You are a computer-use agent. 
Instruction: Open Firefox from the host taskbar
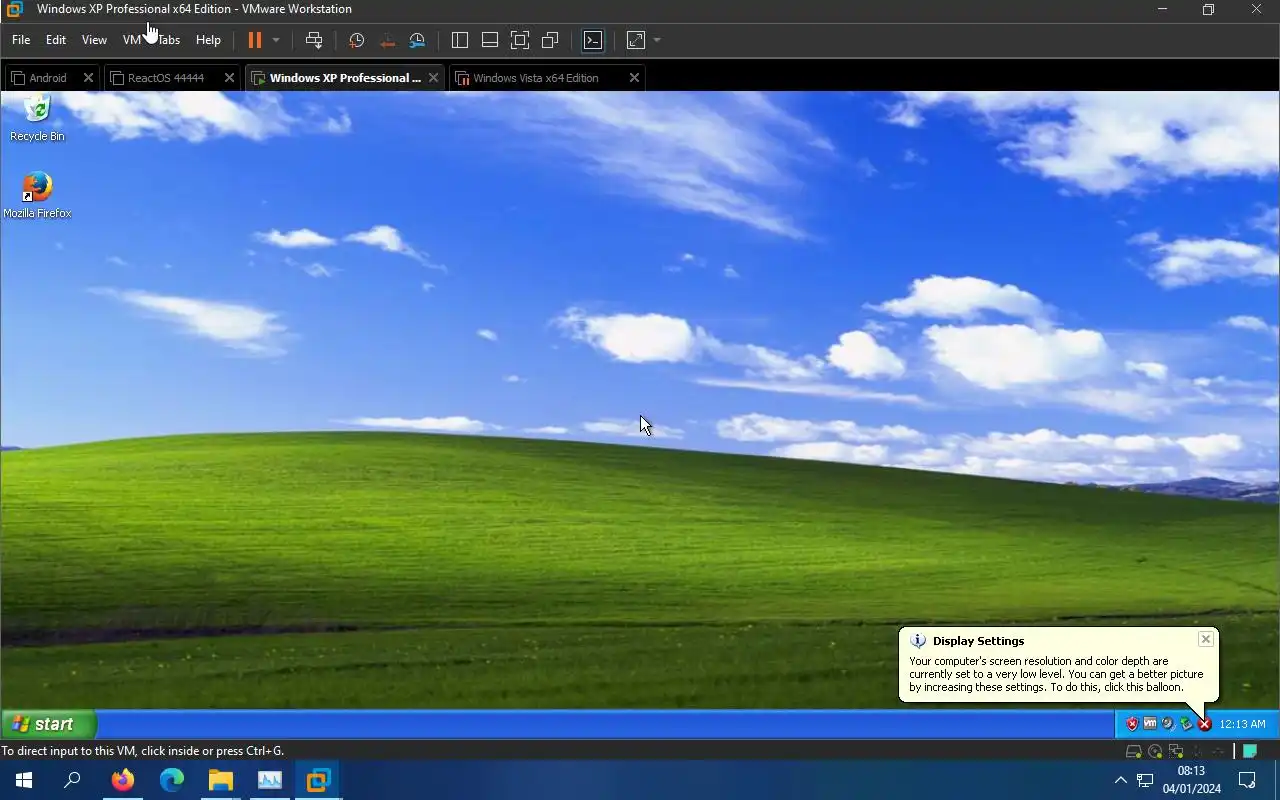(123, 780)
